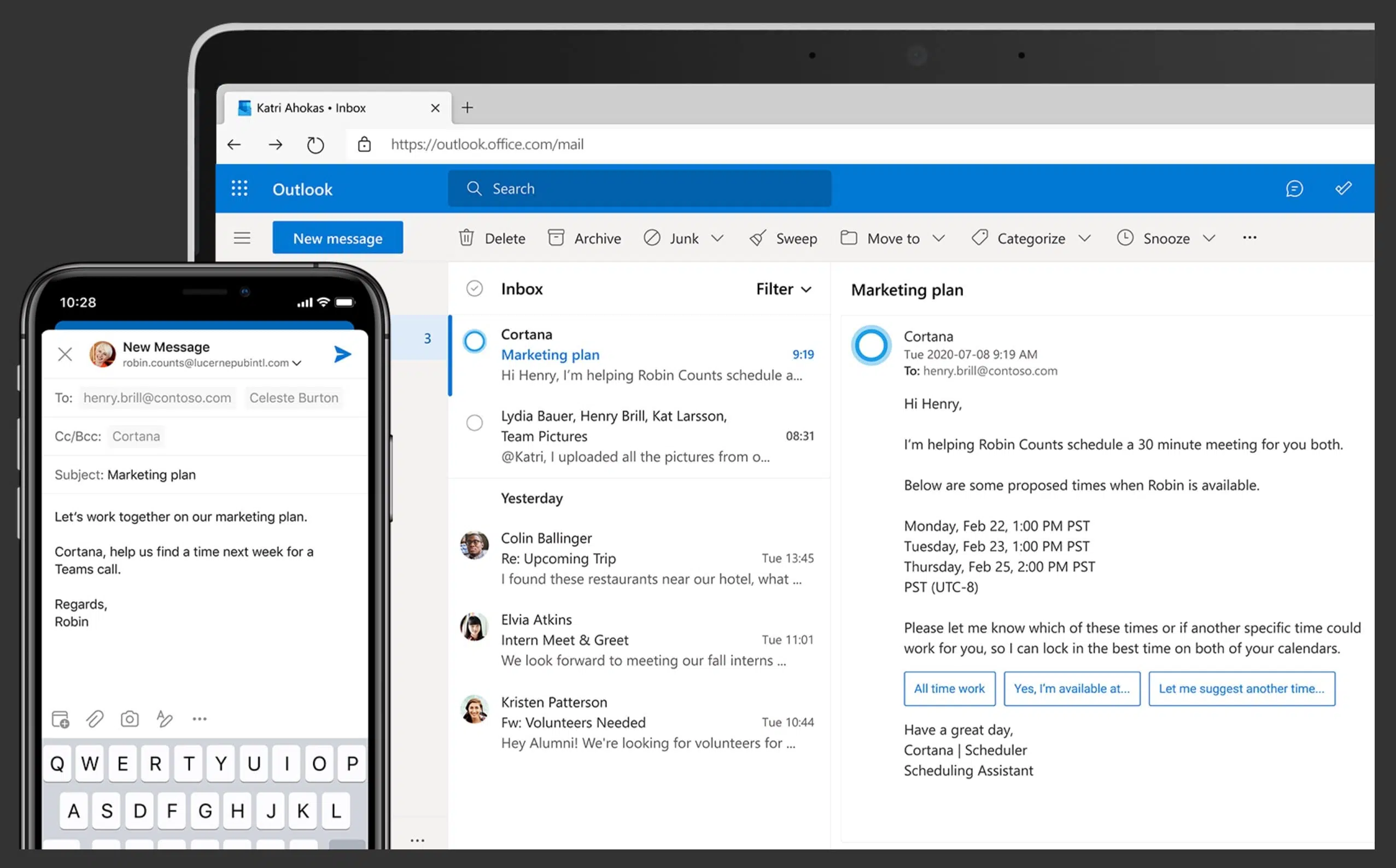Click the New message button

point(338,238)
